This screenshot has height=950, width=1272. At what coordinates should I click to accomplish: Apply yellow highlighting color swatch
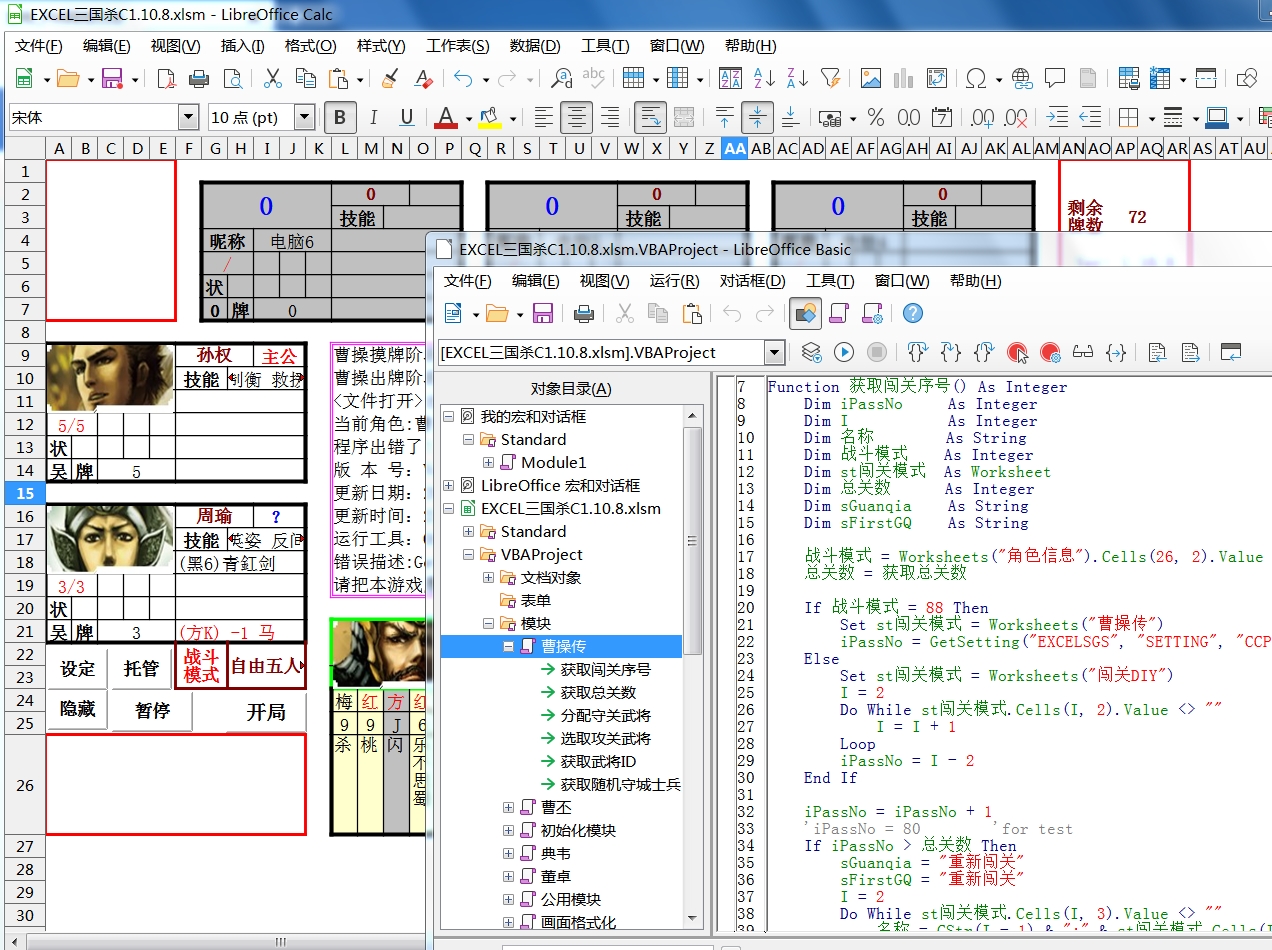coord(490,117)
